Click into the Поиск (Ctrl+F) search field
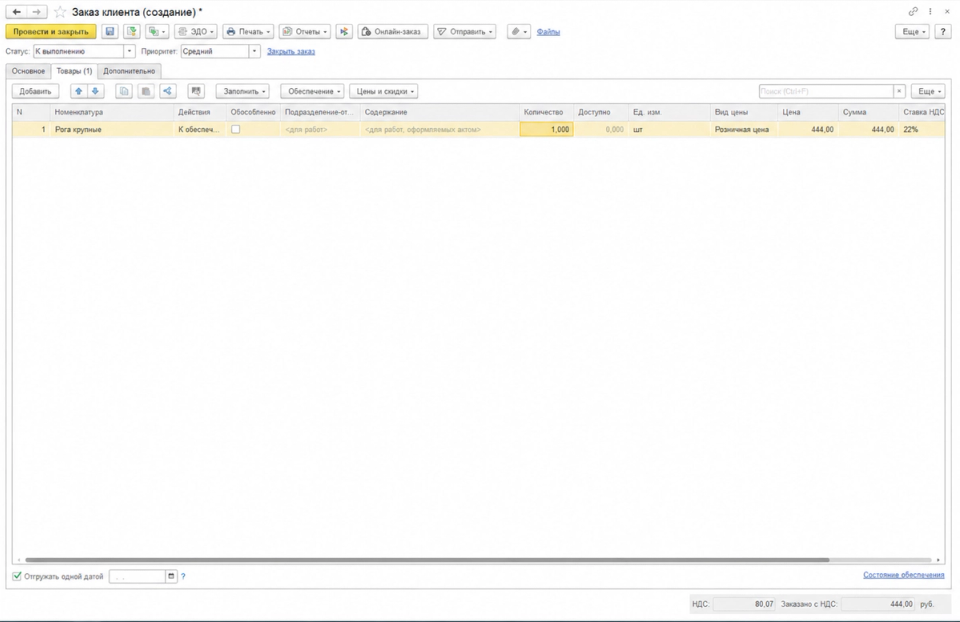The height and width of the screenshot is (622, 960). pos(826,91)
